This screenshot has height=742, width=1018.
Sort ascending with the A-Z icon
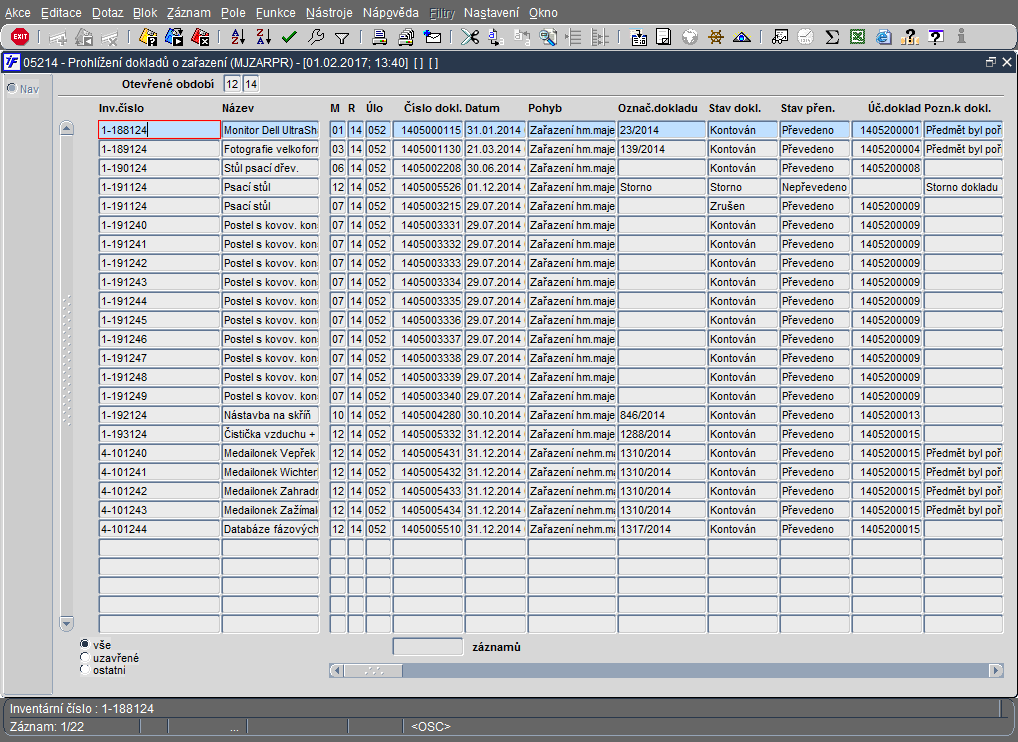(238, 37)
